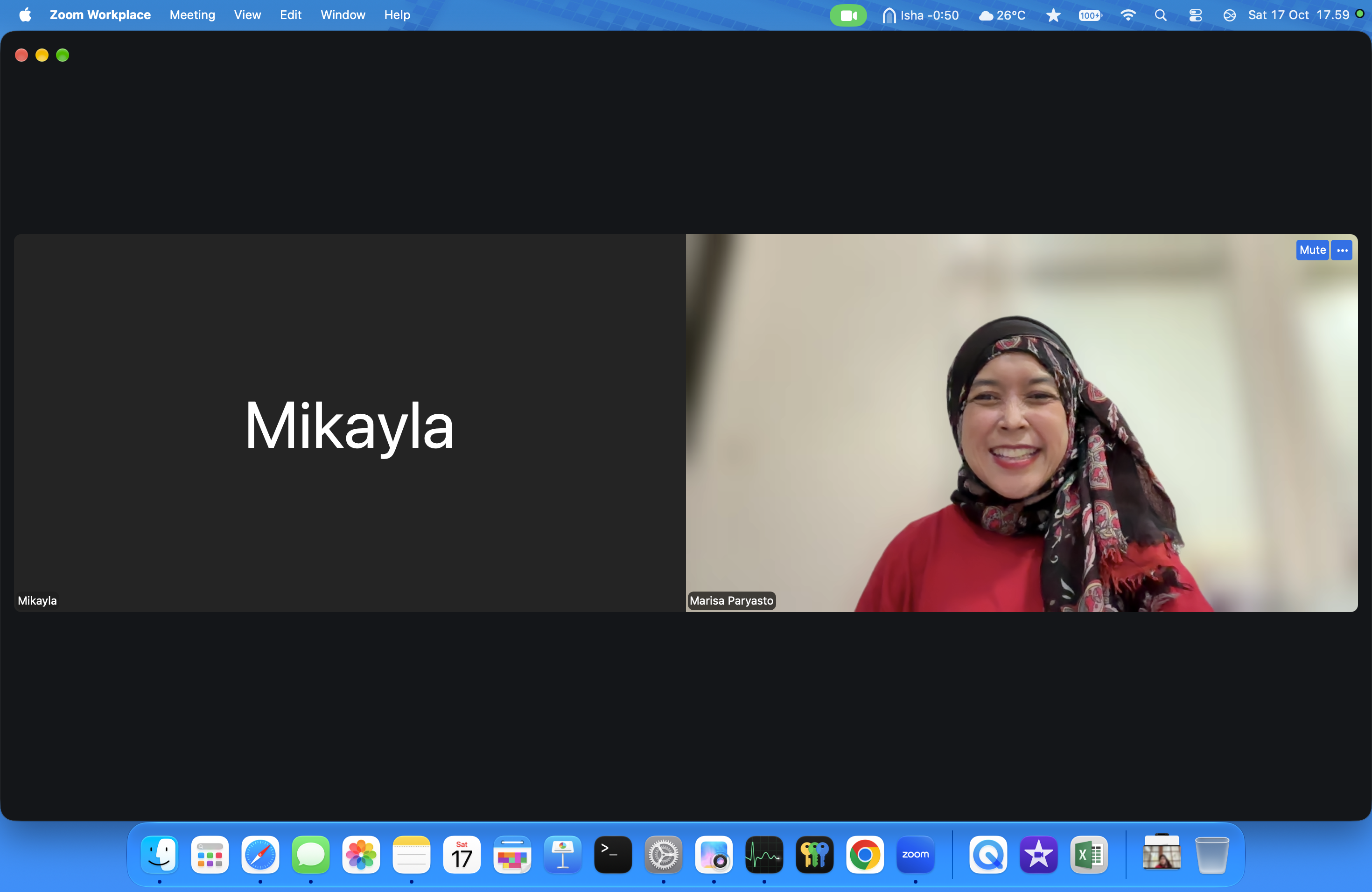Open Calendar showing Sat 17
The height and width of the screenshot is (892, 1372).
[462, 855]
